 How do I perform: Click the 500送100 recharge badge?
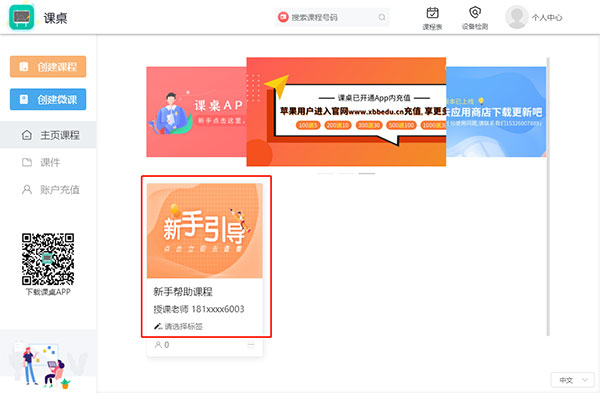[401, 125]
